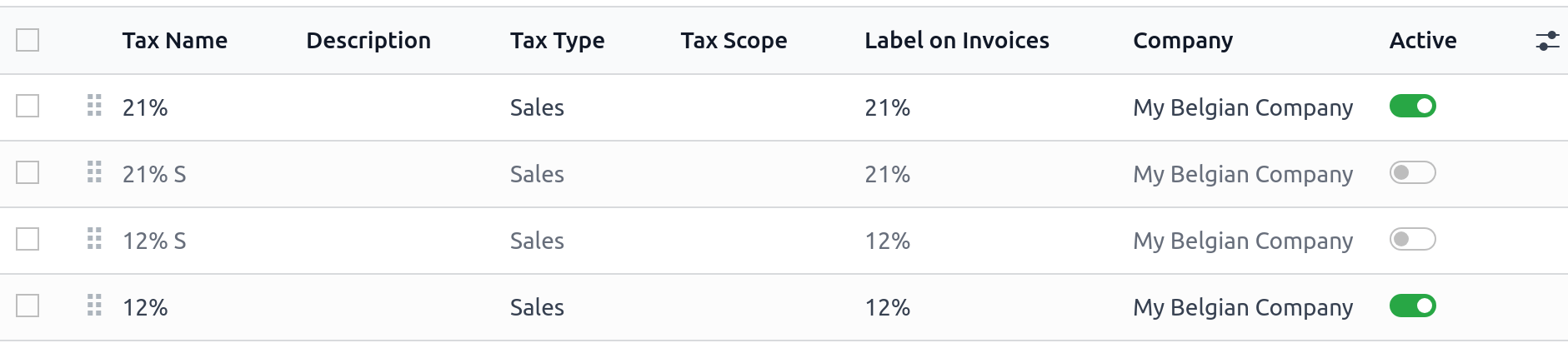Click the drag handle for 12% S
The image size is (1568, 348).
94,239
